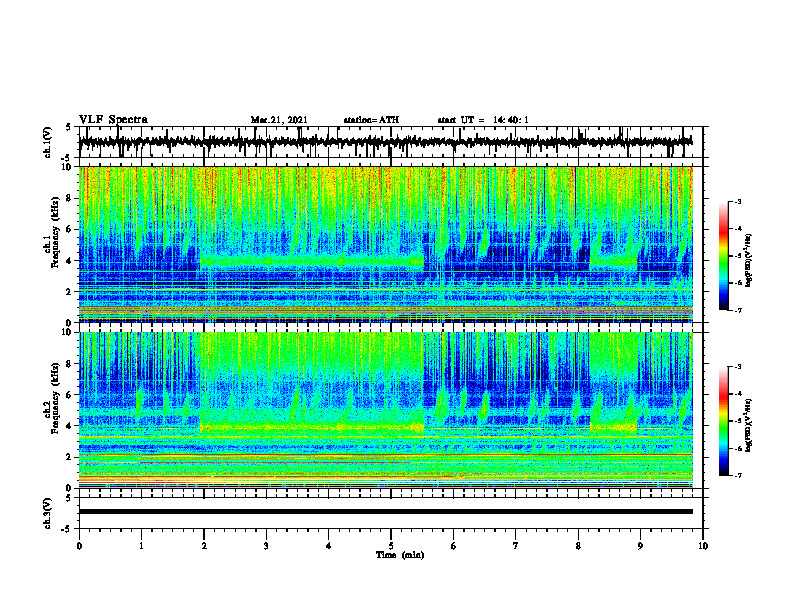Select the log(PSD) label beside lower colorbar
Screen dimensions: 792x612
coord(748,425)
